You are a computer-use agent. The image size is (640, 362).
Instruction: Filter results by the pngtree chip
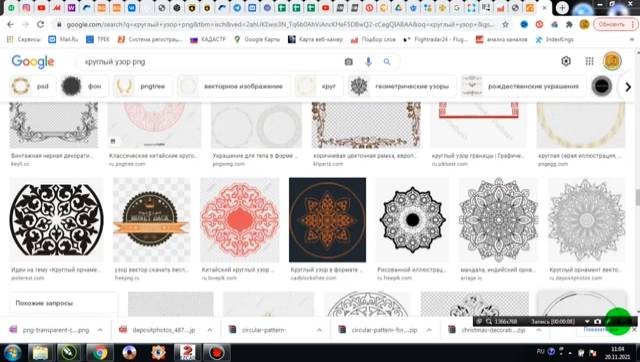coord(142,86)
